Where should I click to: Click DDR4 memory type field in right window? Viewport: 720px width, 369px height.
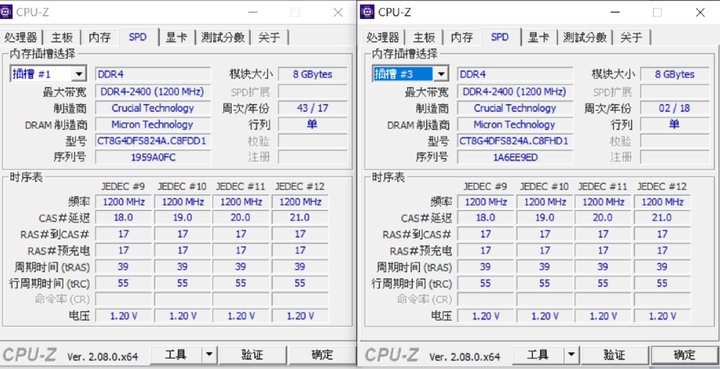[515, 74]
